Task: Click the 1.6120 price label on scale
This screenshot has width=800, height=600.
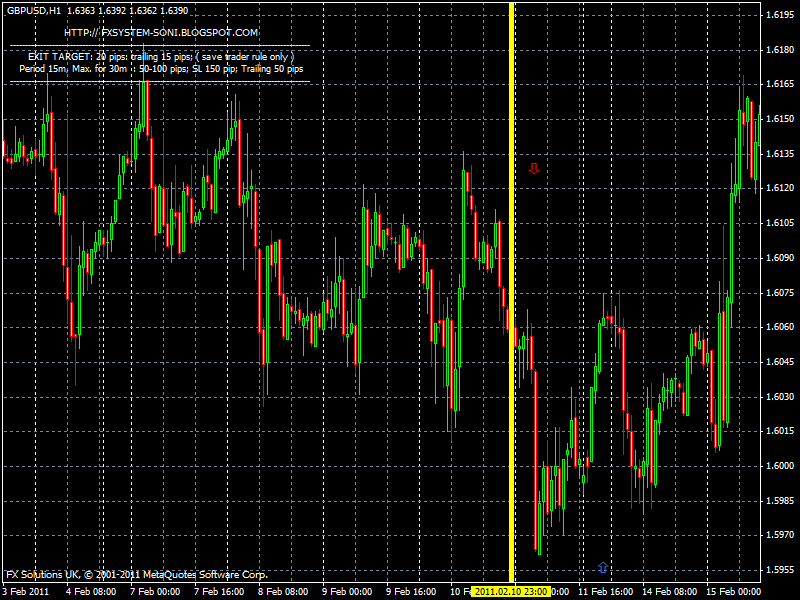Action: (779, 188)
